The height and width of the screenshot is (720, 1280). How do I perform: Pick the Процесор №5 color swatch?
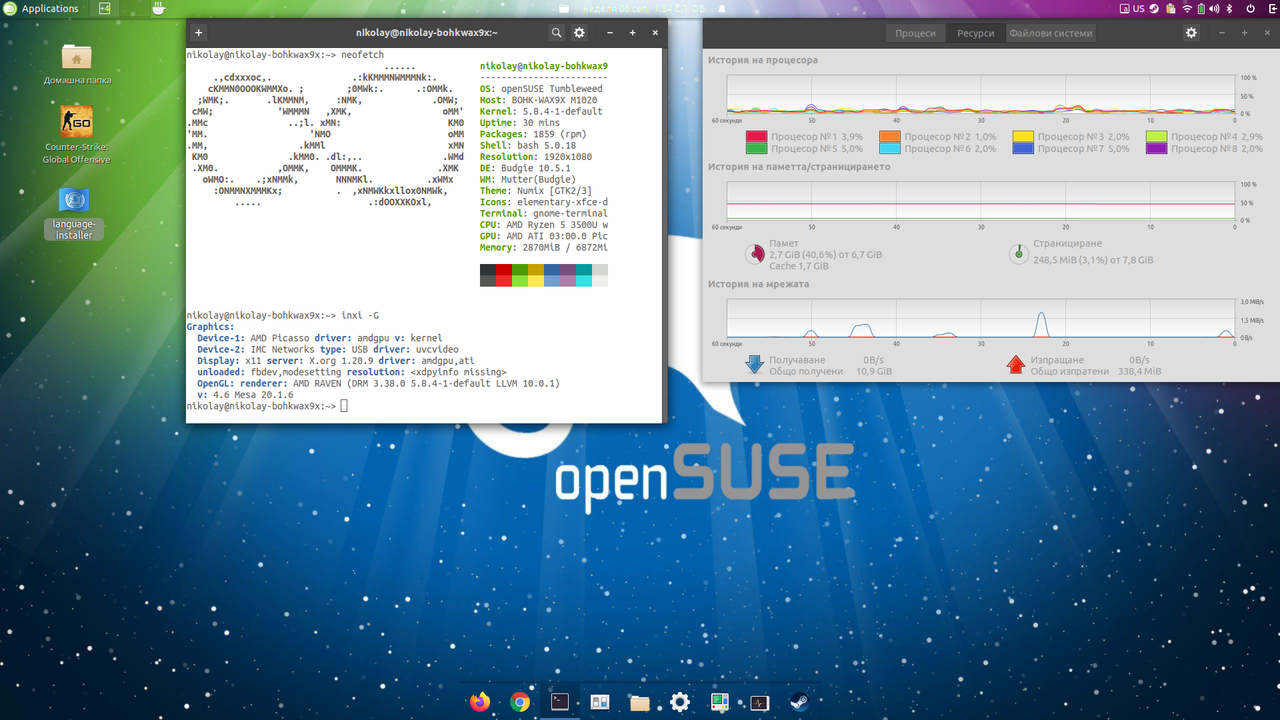click(756, 148)
